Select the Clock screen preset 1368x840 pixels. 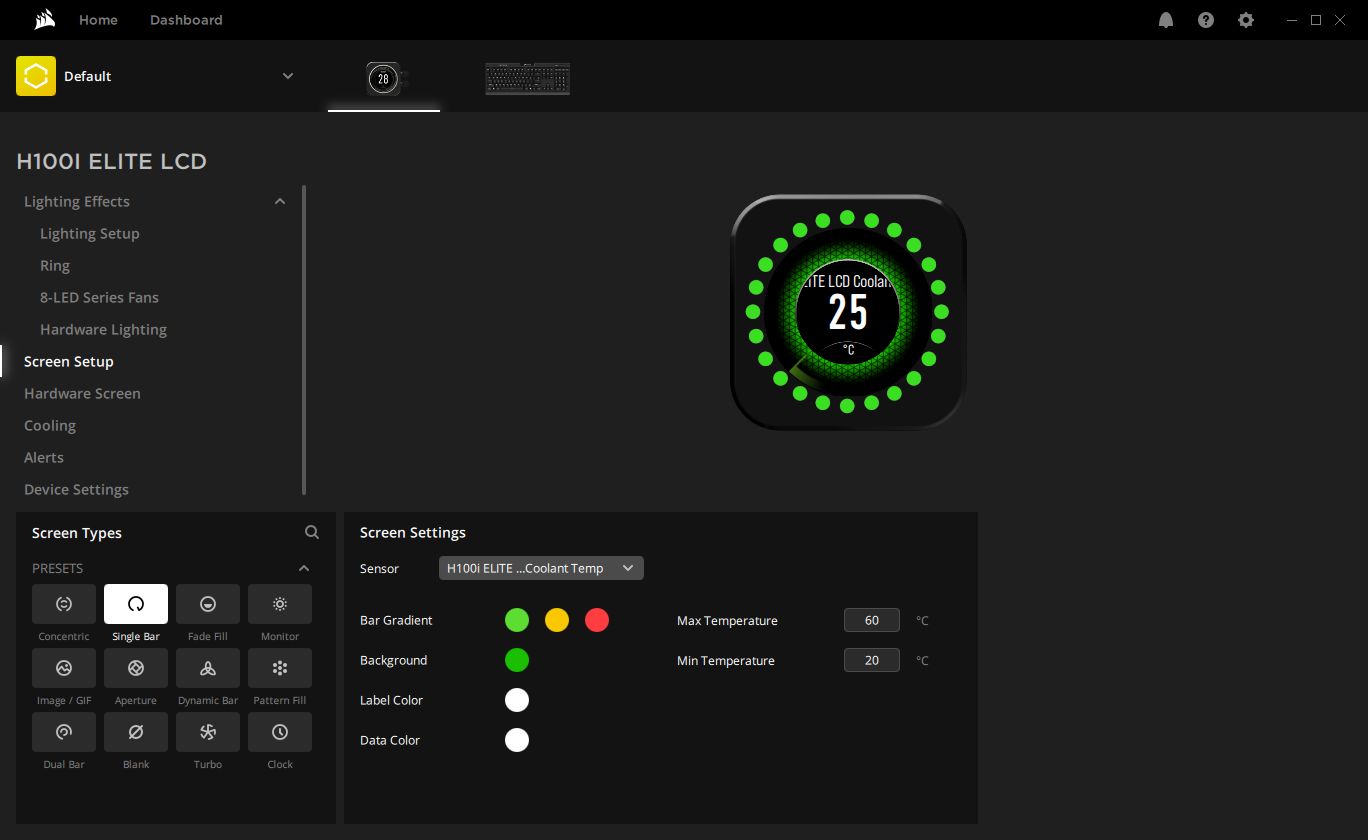280,732
